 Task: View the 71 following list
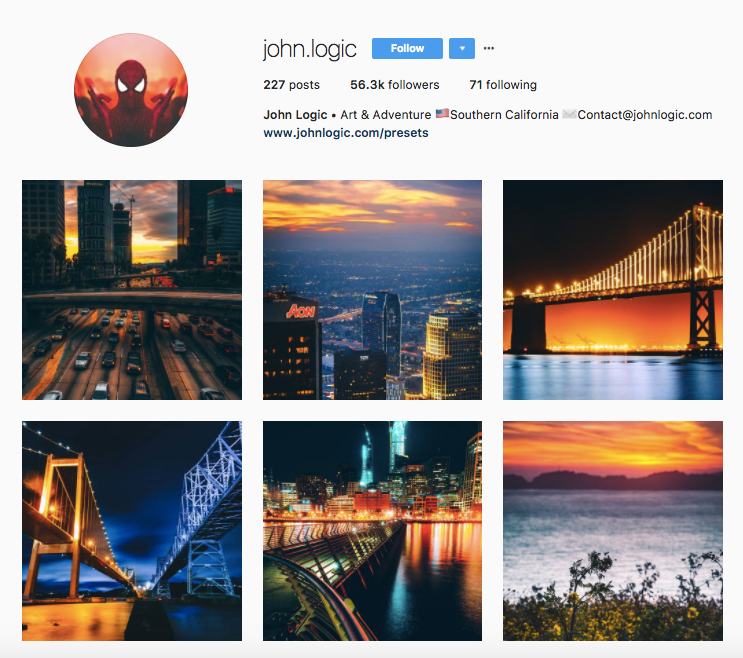pos(503,85)
